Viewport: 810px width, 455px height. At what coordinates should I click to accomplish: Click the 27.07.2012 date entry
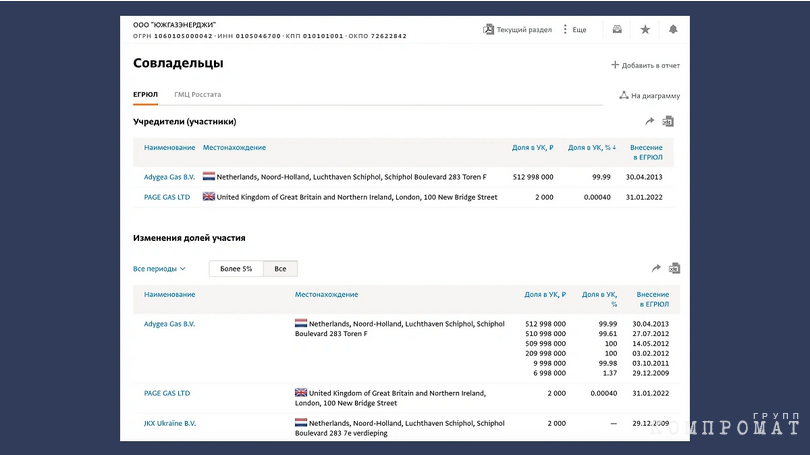coord(650,334)
